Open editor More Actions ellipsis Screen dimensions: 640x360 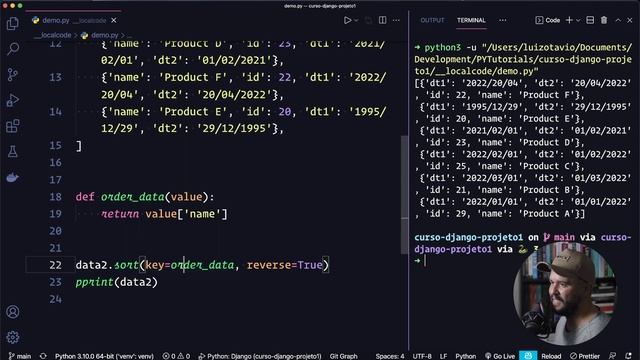click(396, 20)
